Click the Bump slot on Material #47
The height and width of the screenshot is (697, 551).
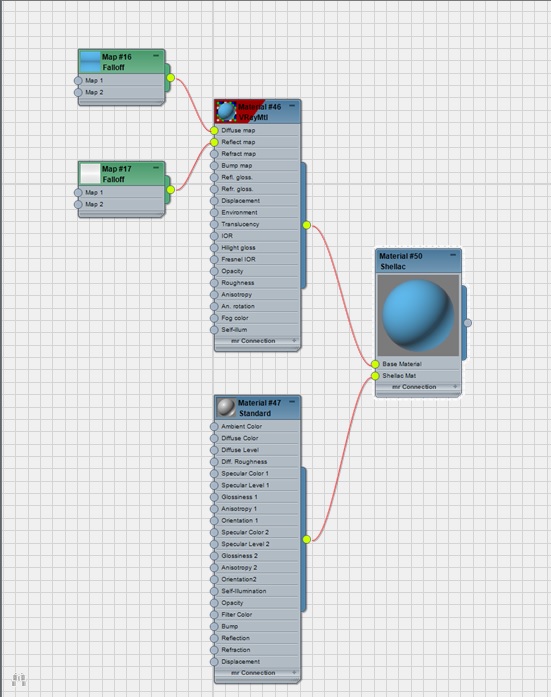[x=230, y=626]
